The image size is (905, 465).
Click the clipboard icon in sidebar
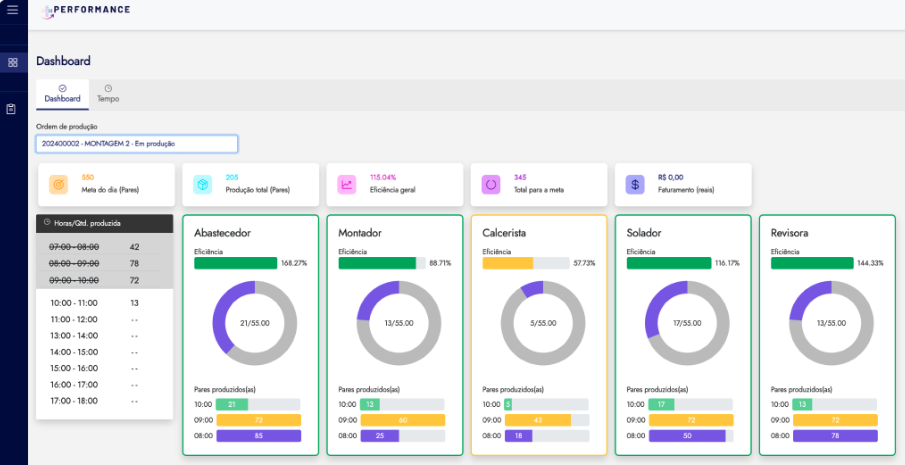(x=12, y=109)
